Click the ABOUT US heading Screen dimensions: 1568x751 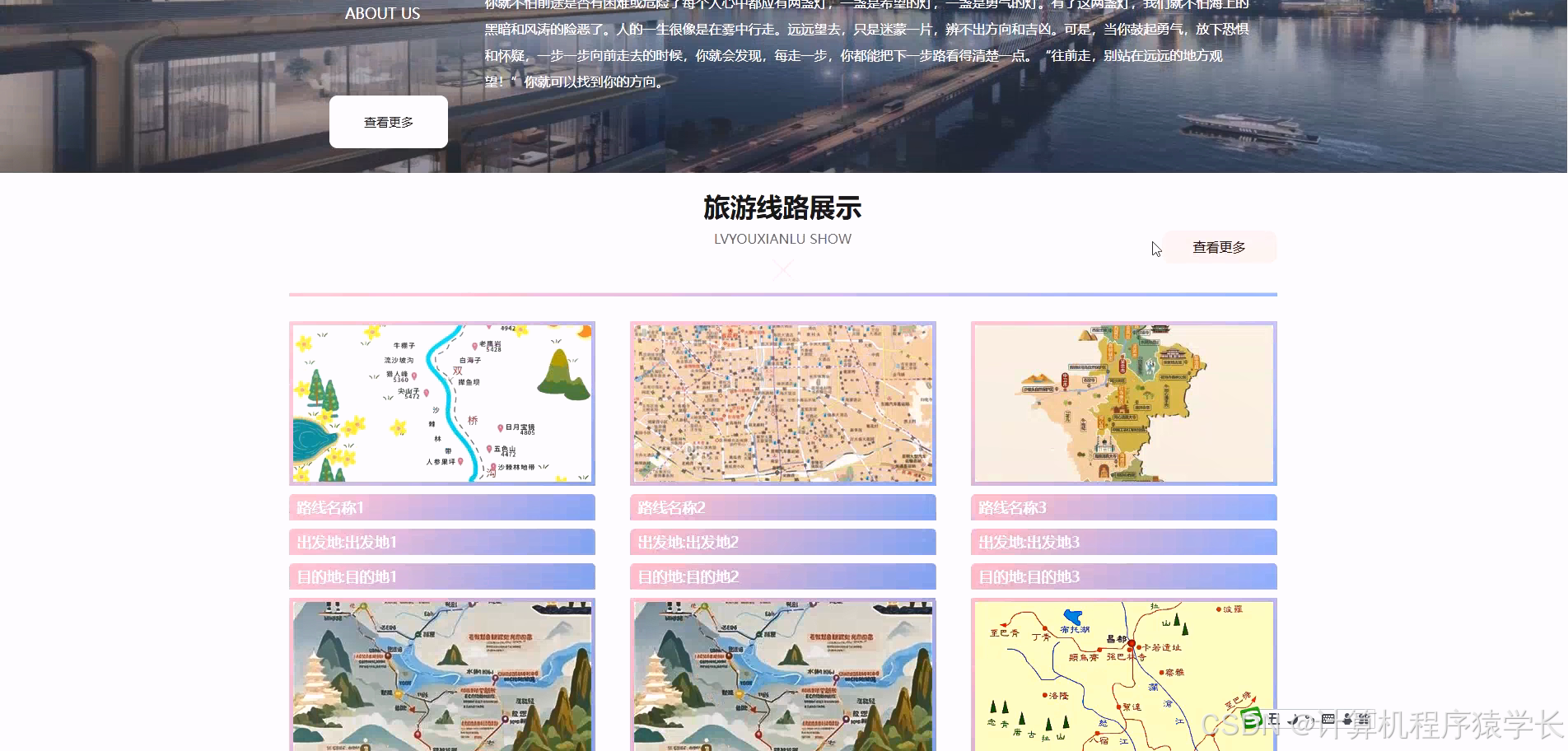pos(382,13)
